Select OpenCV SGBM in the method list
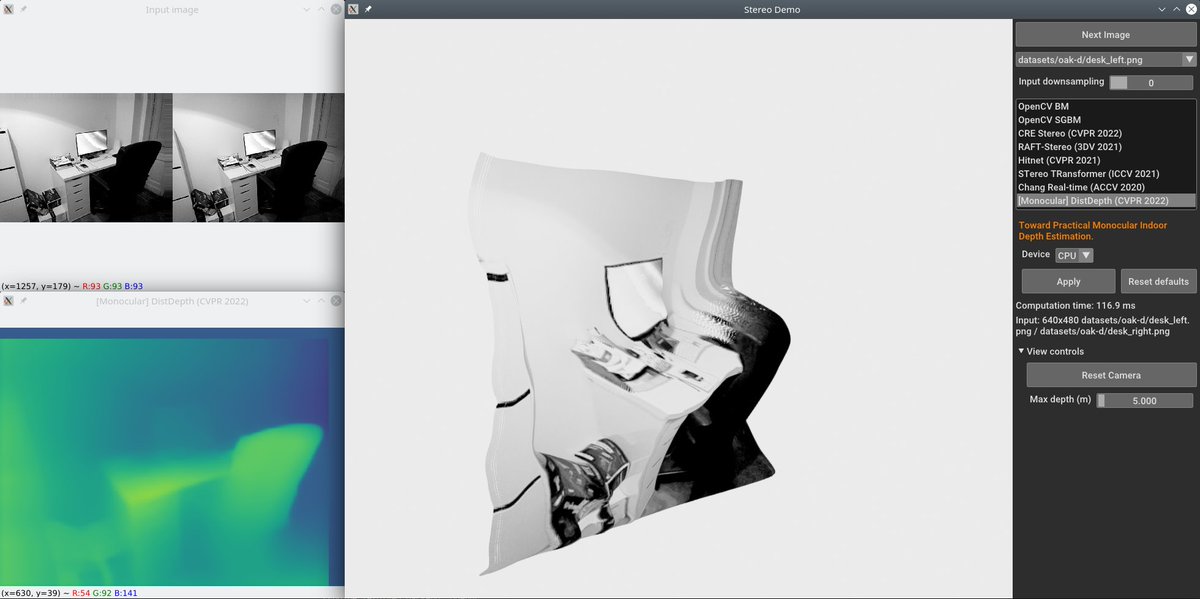 pyautogui.click(x=1105, y=120)
